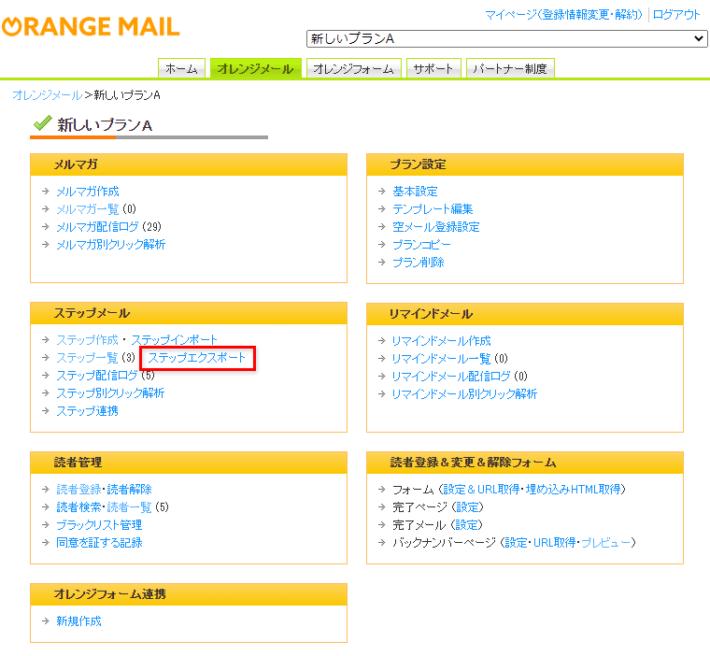Viewport: 710px width, 656px height.
Task: Click プランコピー link
Action: point(422,244)
